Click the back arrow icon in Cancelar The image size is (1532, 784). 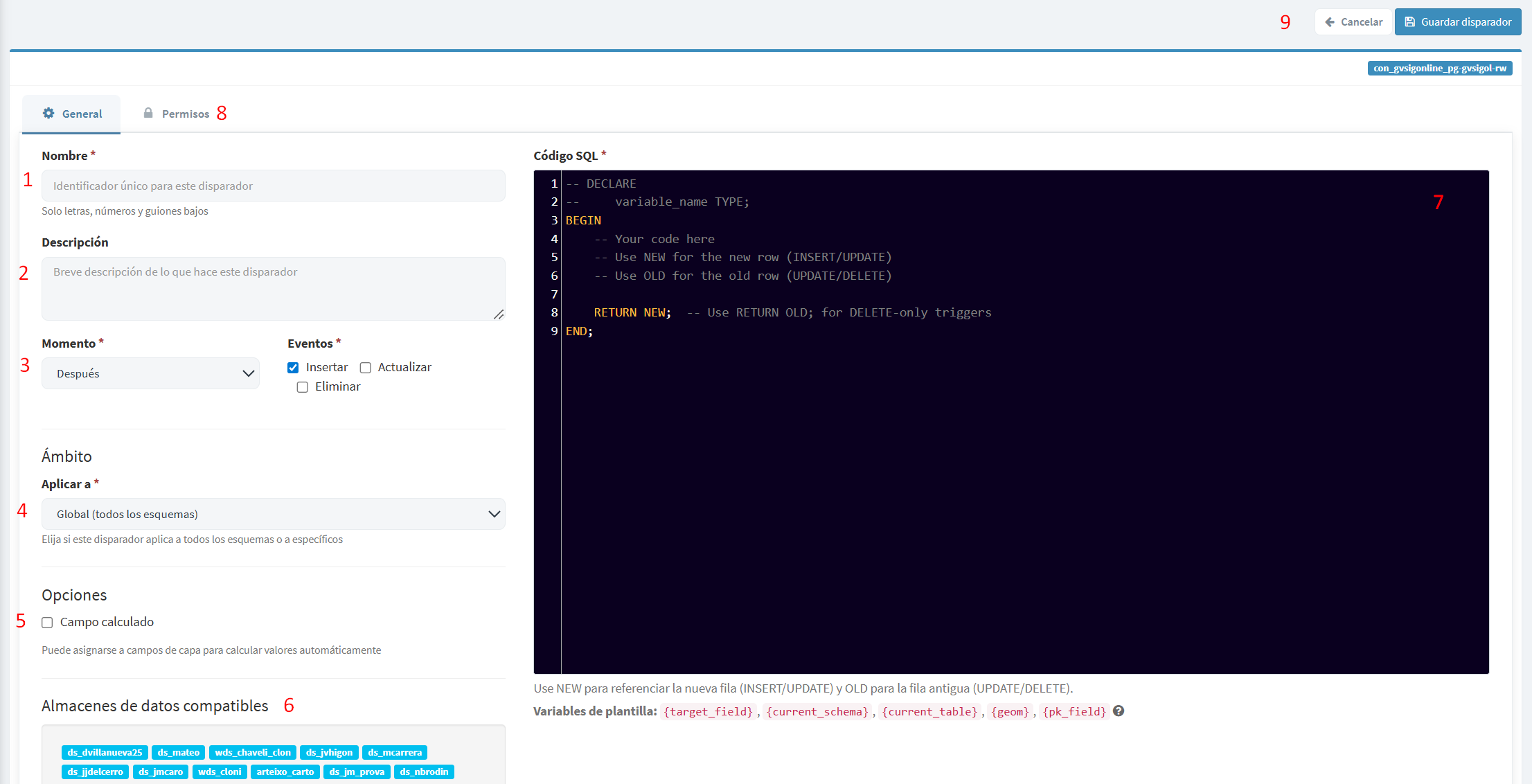click(x=1330, y=21)
